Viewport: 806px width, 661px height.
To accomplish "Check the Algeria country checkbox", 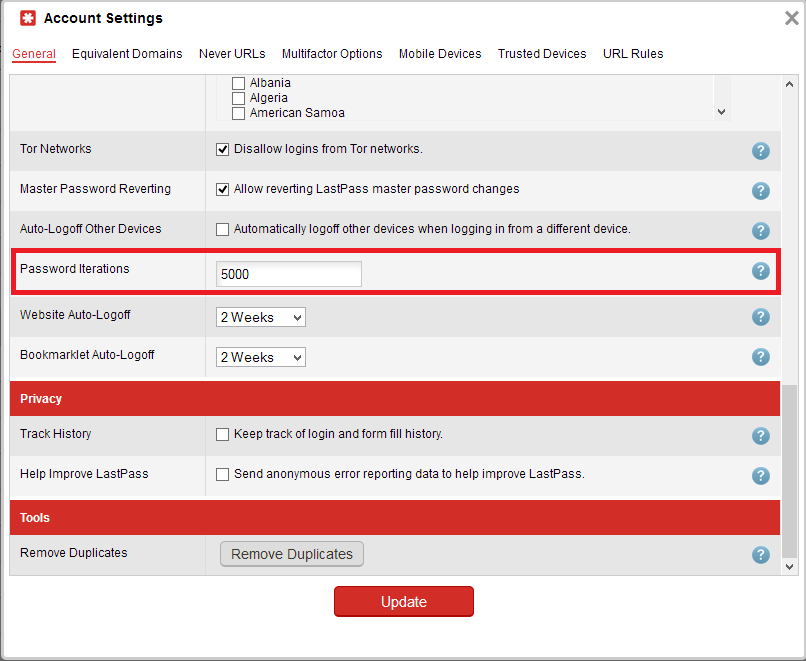I will pos(239,98).
